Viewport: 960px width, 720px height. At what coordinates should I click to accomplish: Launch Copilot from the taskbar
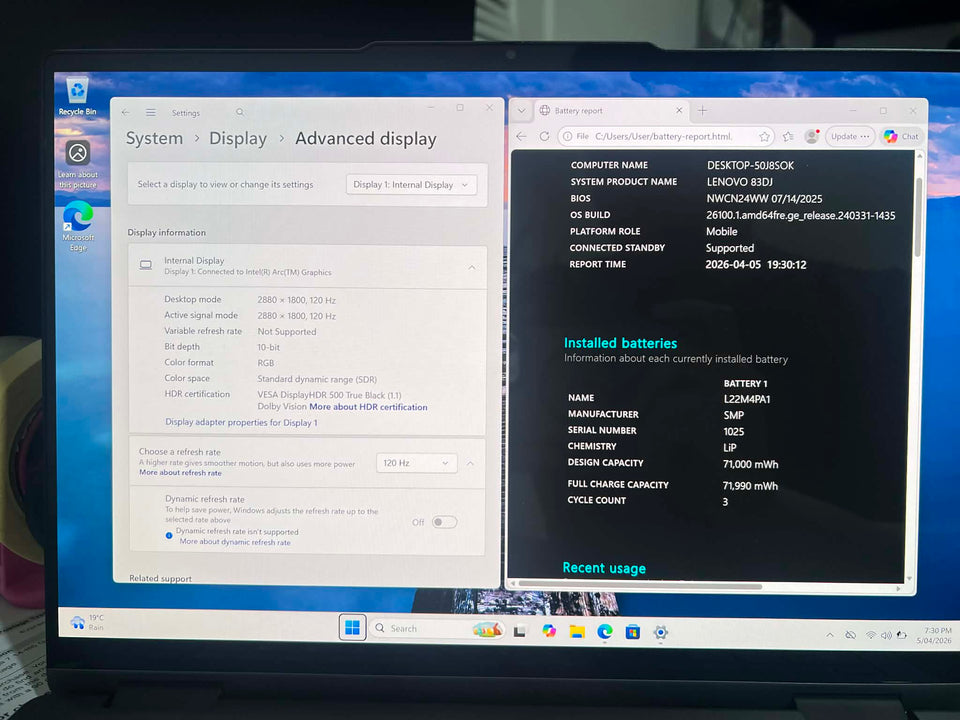click(549, 631)
